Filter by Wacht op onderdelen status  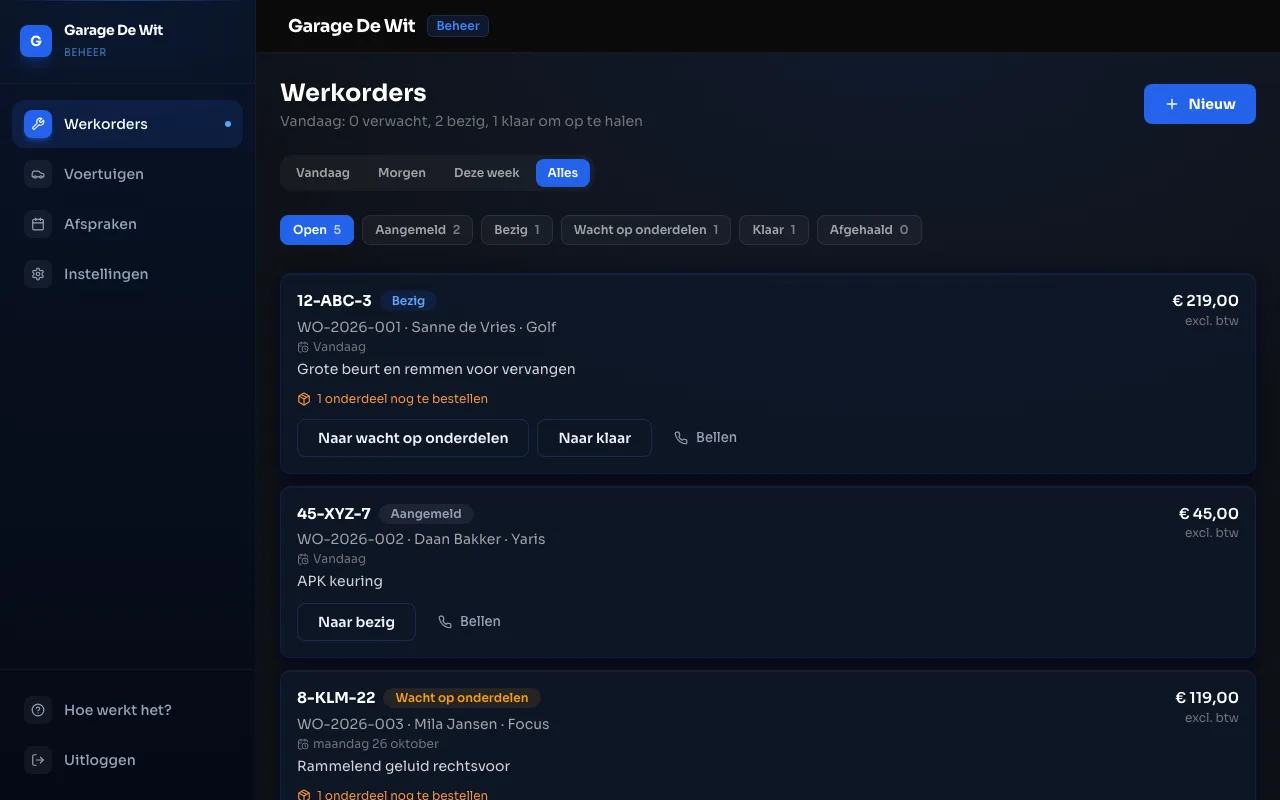[x=646, y=230]
